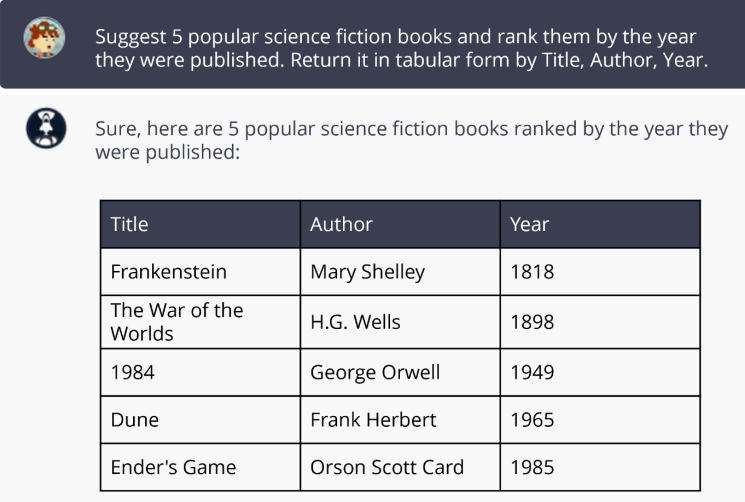Click the Frank Herbert author cell
This screenshot has width=745, height=502.
click(x=400, y=420)
